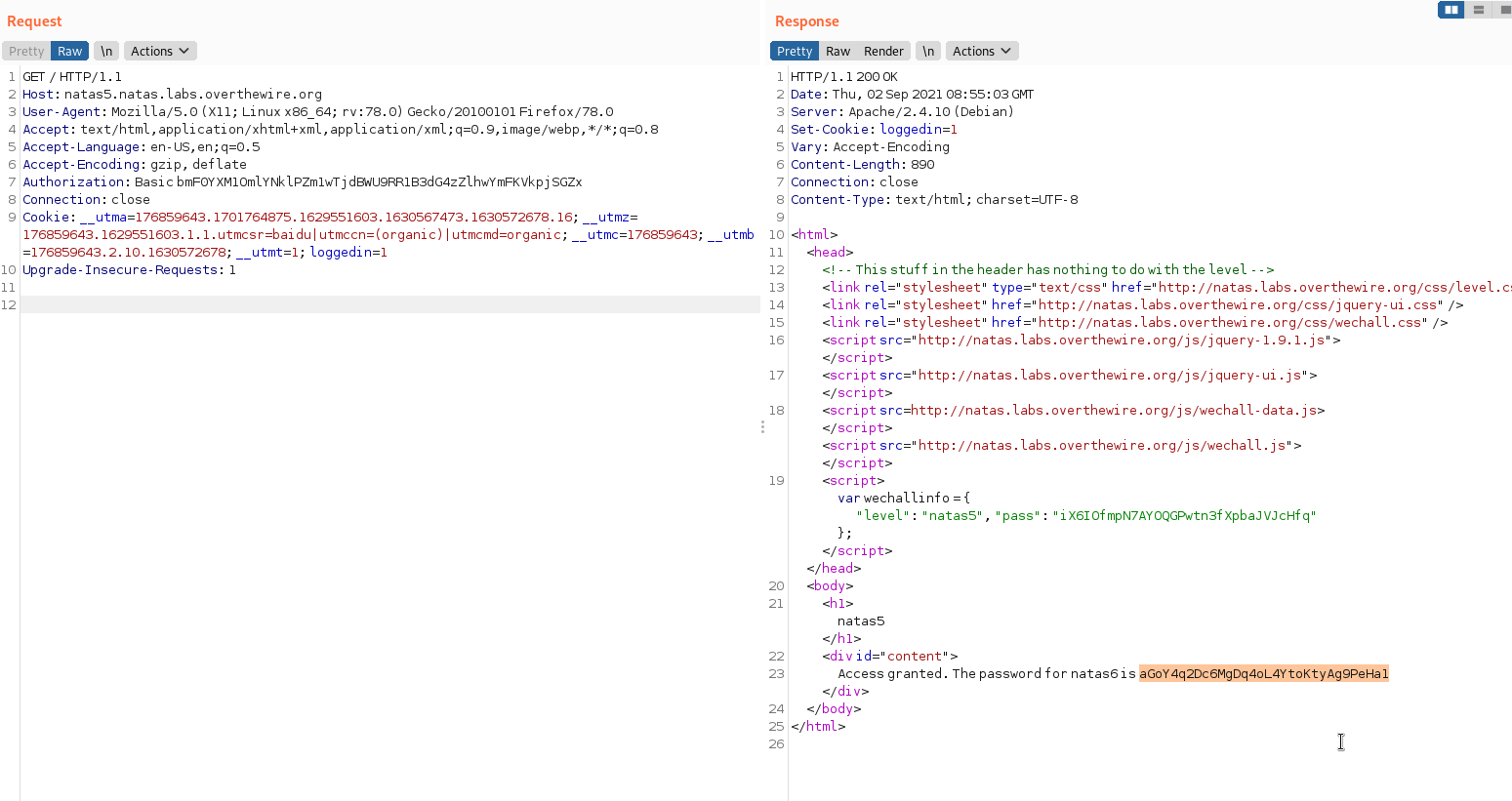This screenshot has width=1512, height=801.
Task: Click the Content-Type text/html header line
Action: coord(934,200)
